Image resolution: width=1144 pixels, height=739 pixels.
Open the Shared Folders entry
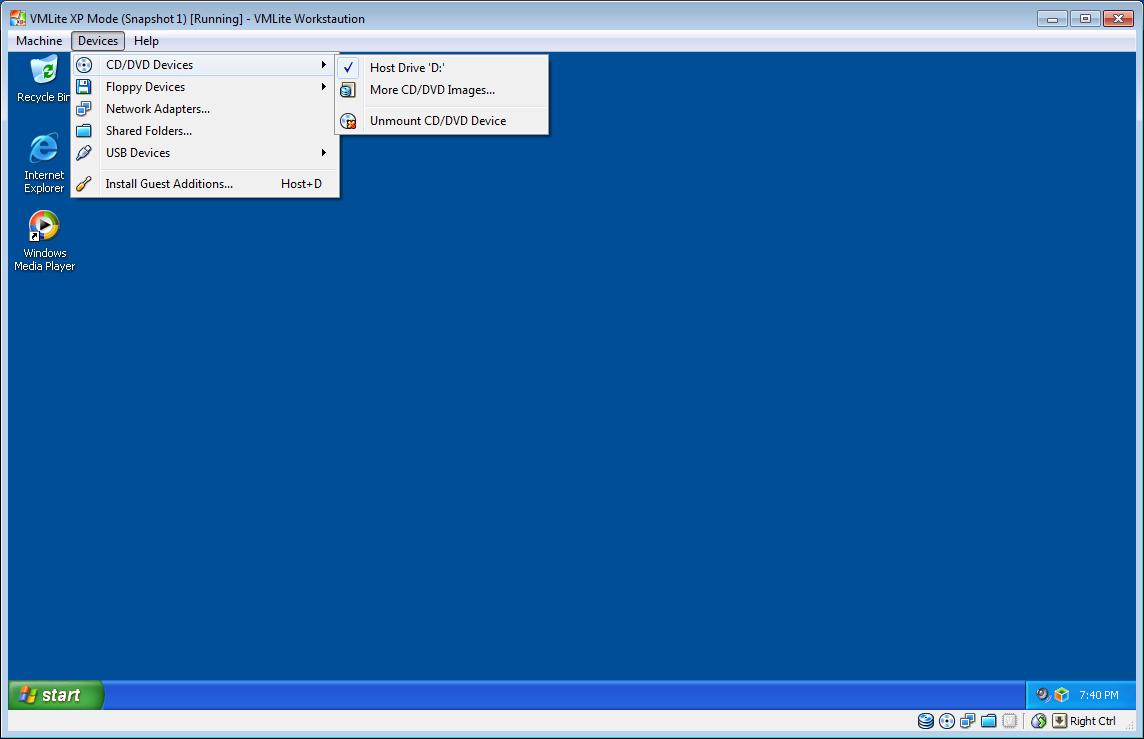pyautogui.click(x=204, y=131)
